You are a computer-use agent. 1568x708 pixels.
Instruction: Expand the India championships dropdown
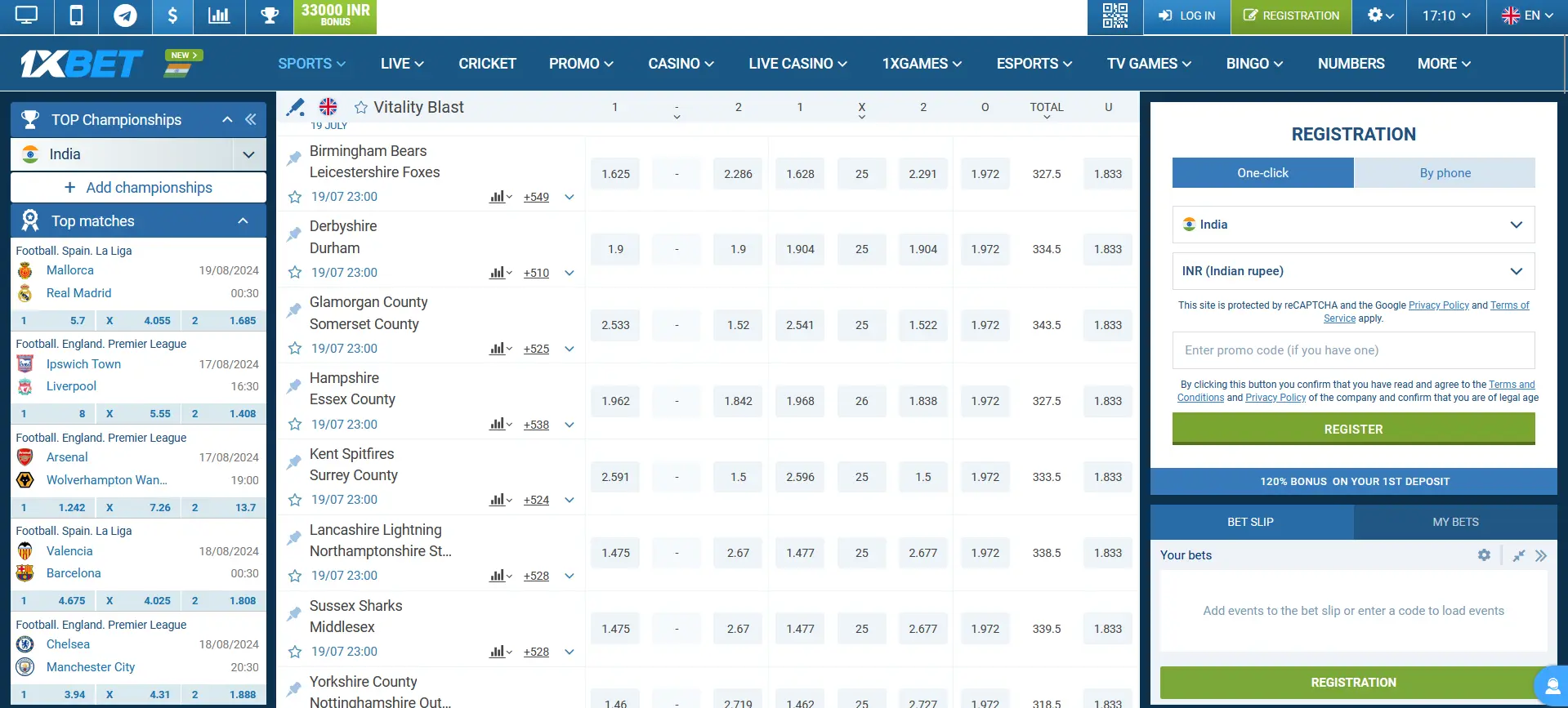tap(249, 154)
